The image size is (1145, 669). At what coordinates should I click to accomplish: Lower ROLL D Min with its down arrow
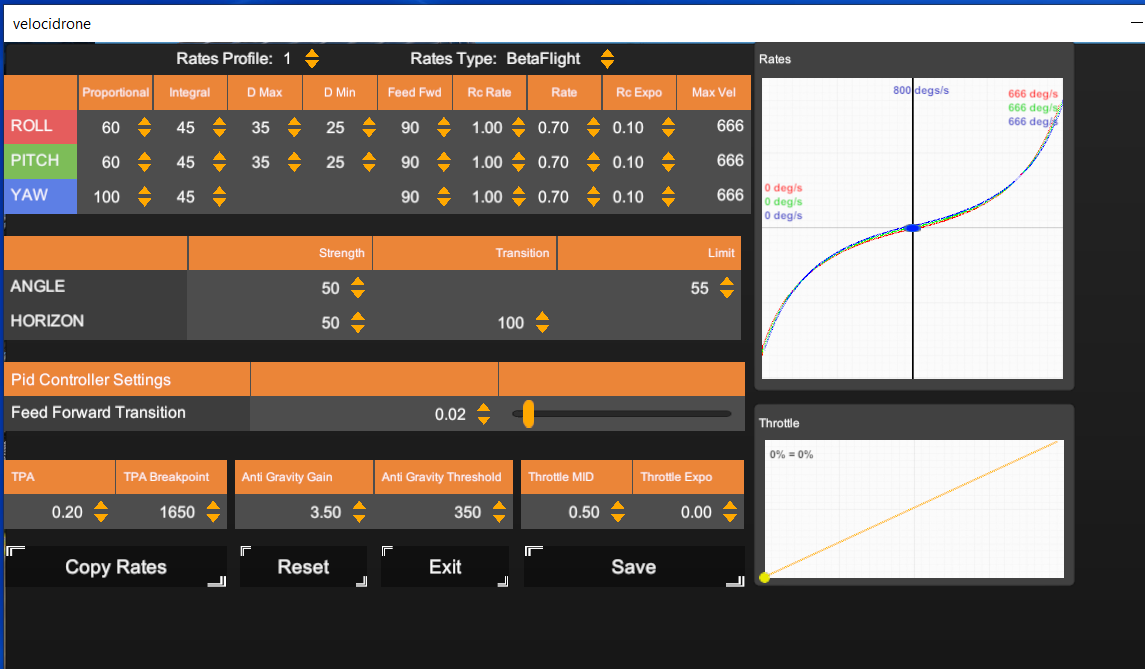[369, 133]
